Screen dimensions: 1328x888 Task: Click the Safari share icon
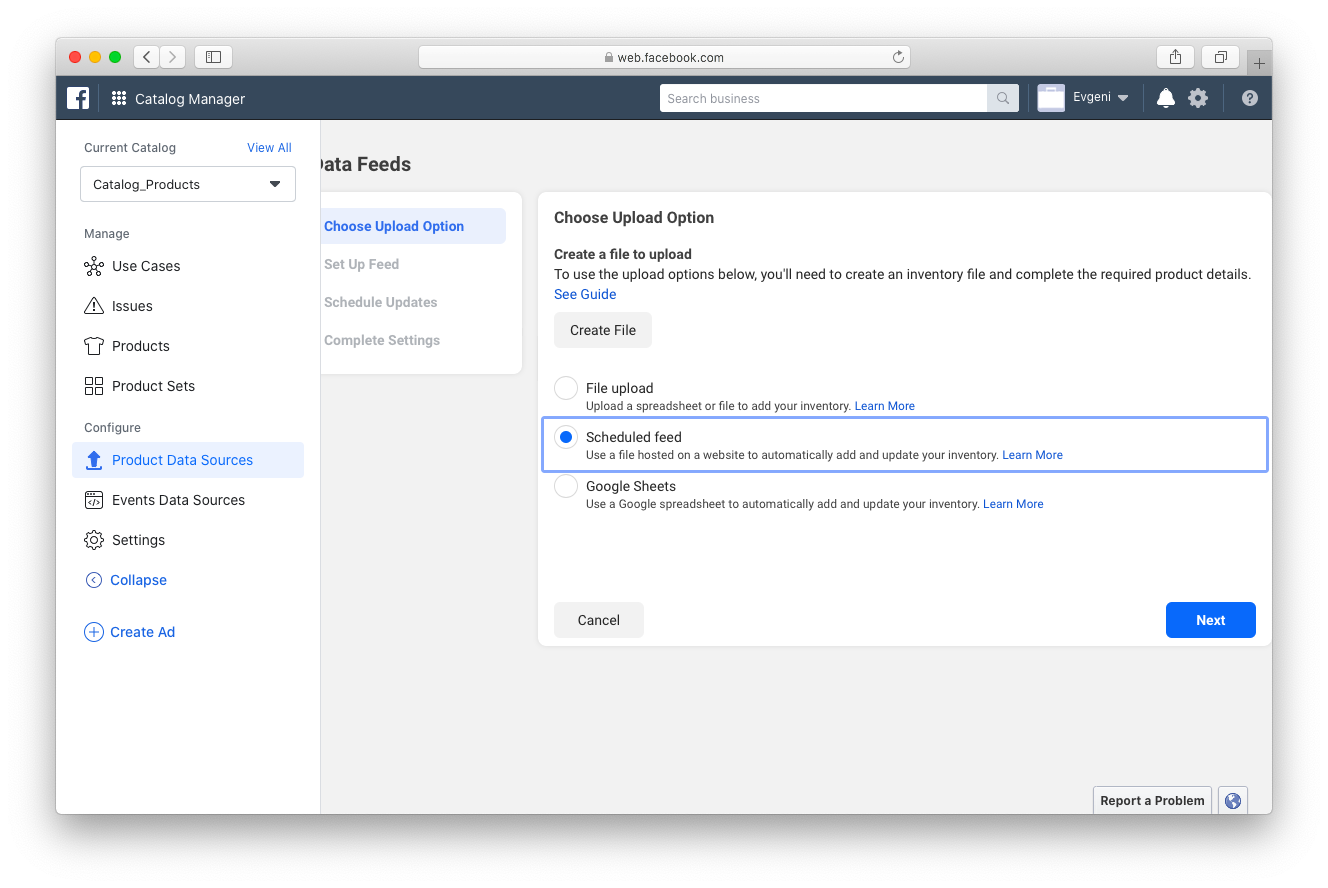pos(1175,57)
